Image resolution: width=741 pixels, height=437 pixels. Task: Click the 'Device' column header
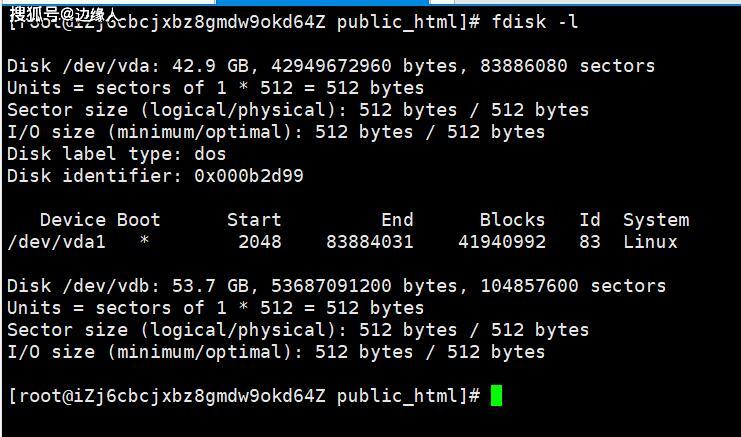[73, 220]
